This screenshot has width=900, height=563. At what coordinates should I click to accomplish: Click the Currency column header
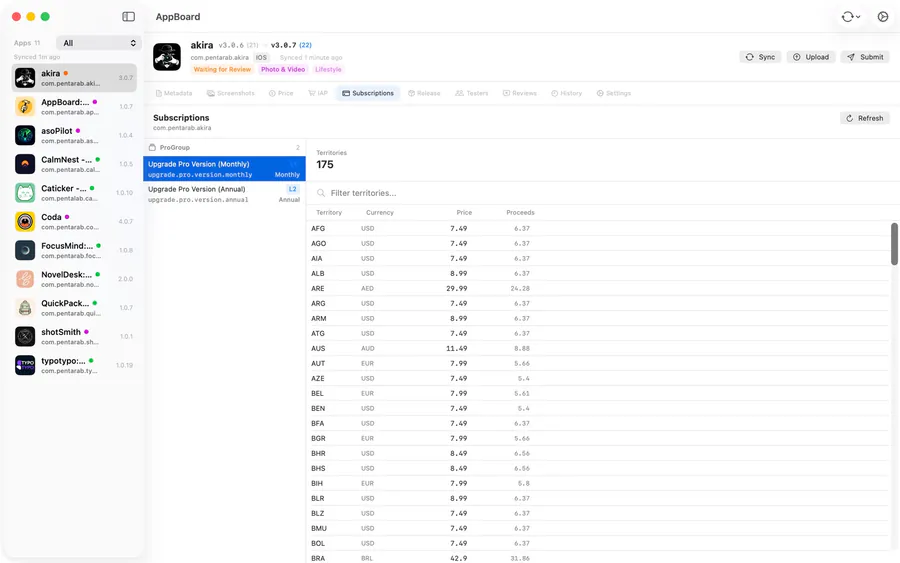[380, 212]
